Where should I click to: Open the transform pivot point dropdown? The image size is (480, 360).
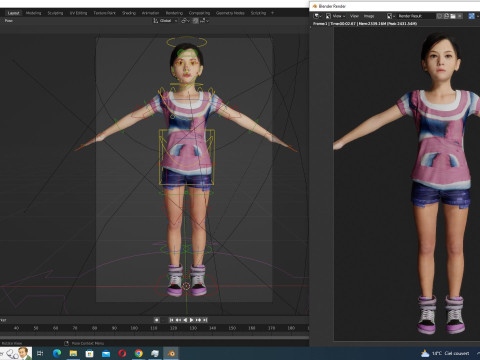click(185, 21)
